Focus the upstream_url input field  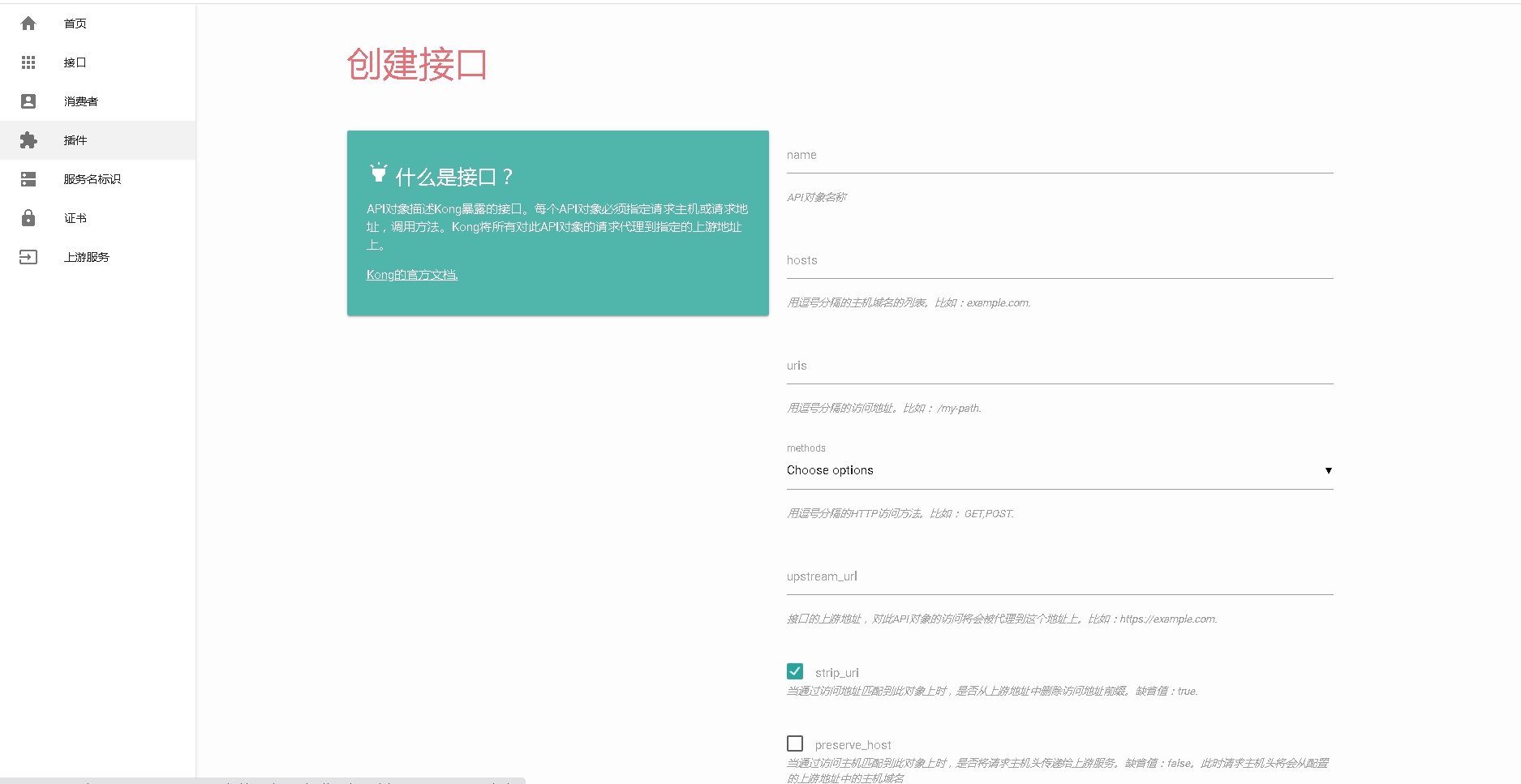pos(1059,577)
